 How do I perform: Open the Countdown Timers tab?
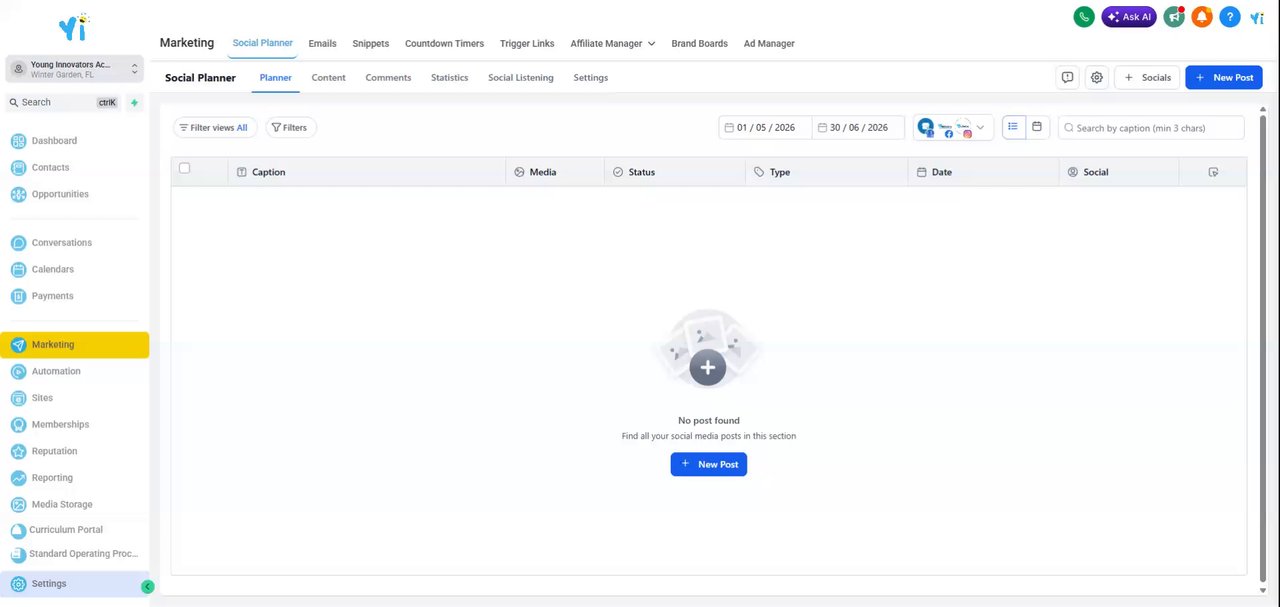(x=444, y=44)
